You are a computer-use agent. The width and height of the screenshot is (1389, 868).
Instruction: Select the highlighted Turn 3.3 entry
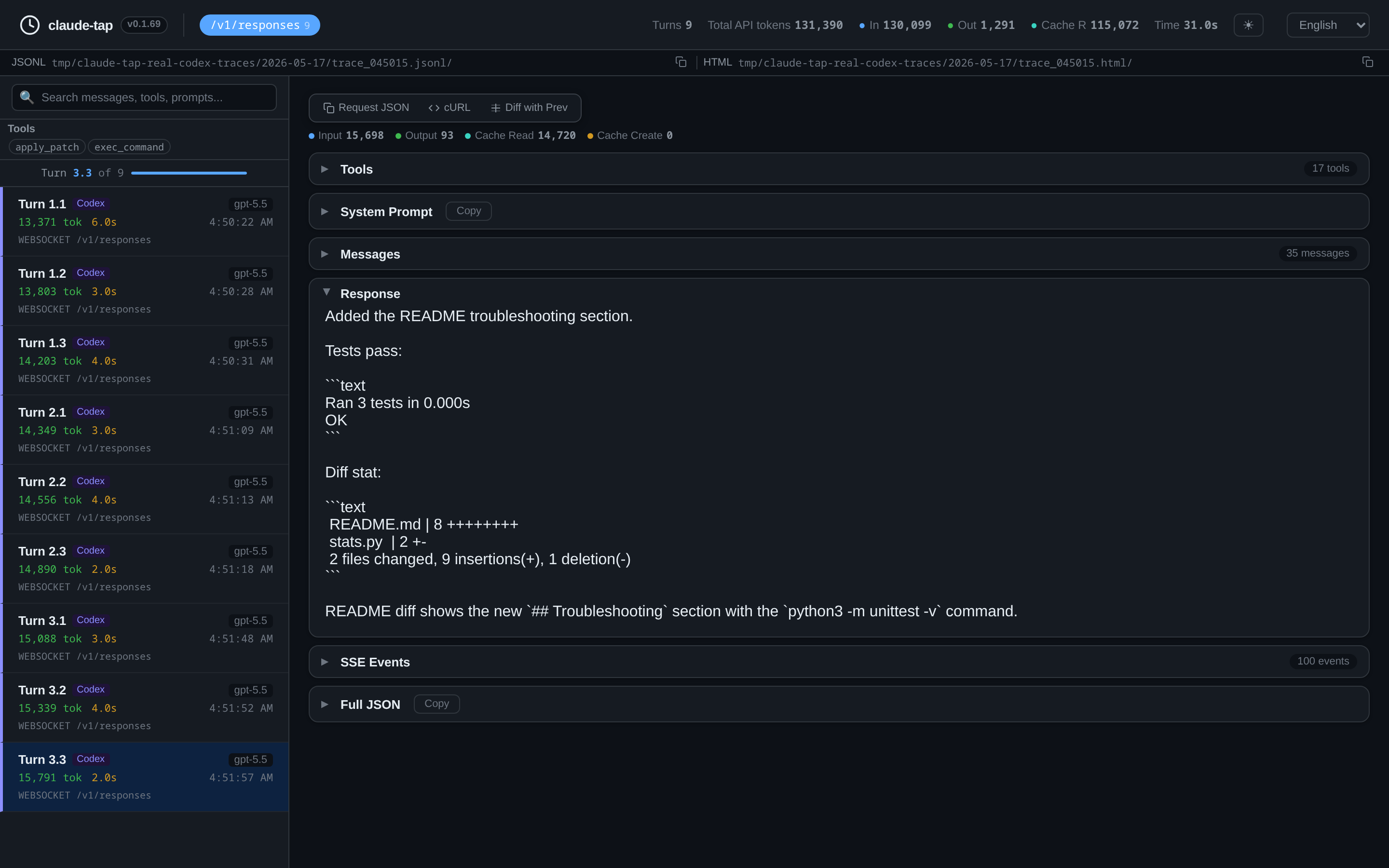coord(145,777)
